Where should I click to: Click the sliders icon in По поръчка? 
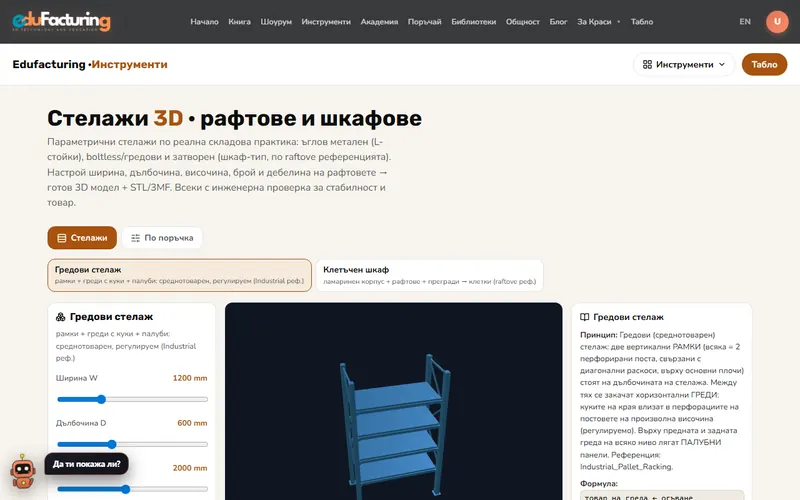pyautogui.click(x=135, y=238)
